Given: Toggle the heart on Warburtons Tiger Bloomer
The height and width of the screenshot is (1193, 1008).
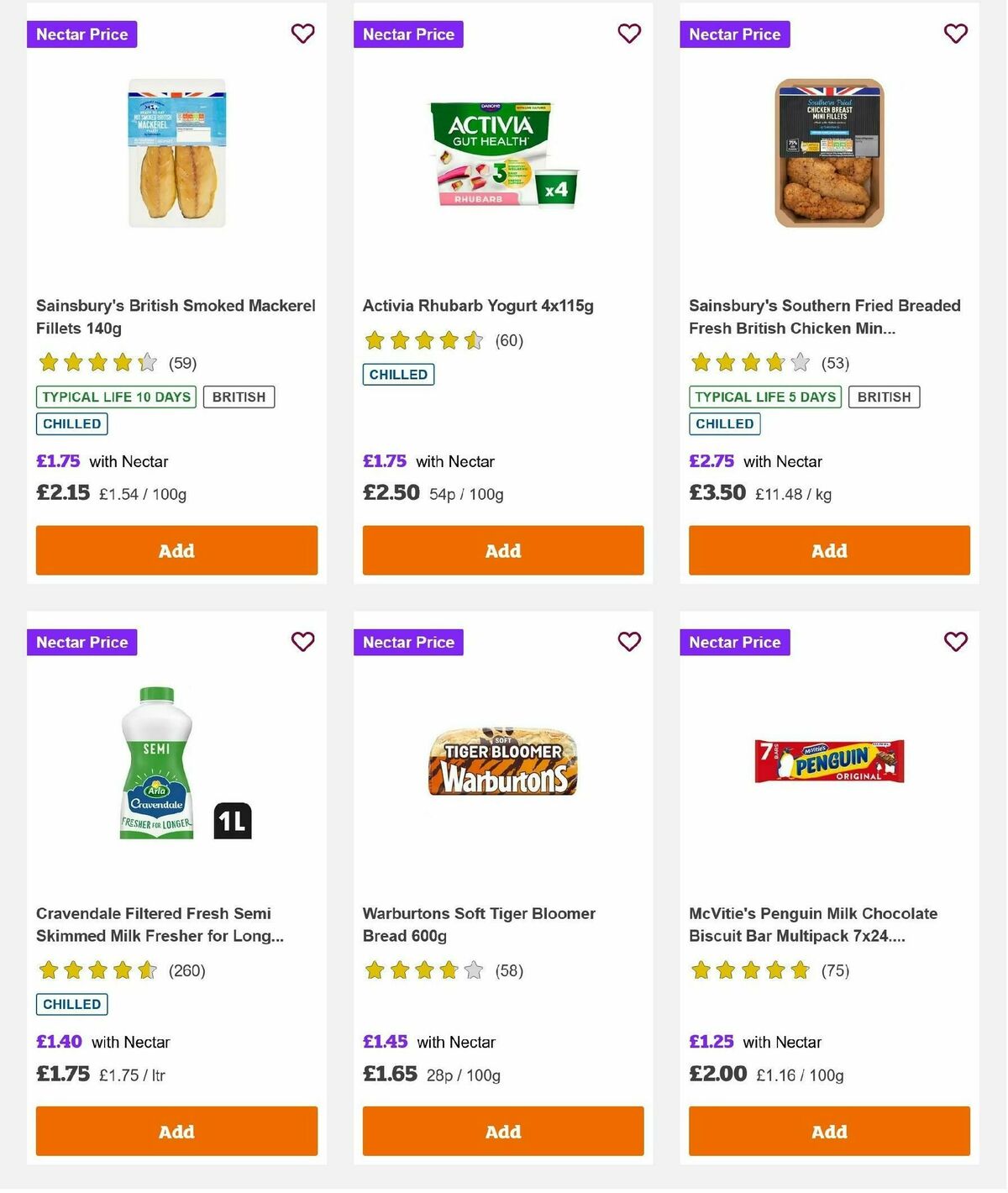Looking at the screenshot, I should [629, 641].
